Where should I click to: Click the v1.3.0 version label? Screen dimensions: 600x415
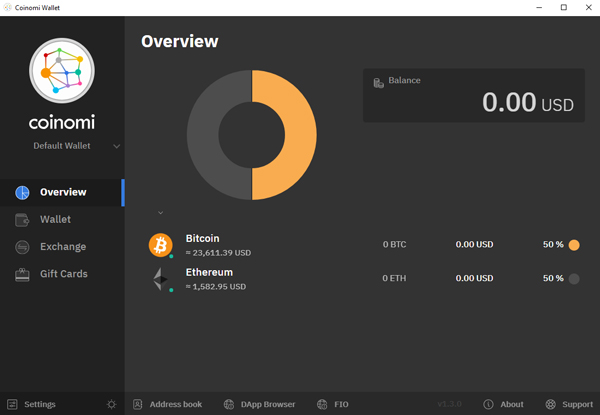coord(450,404)
